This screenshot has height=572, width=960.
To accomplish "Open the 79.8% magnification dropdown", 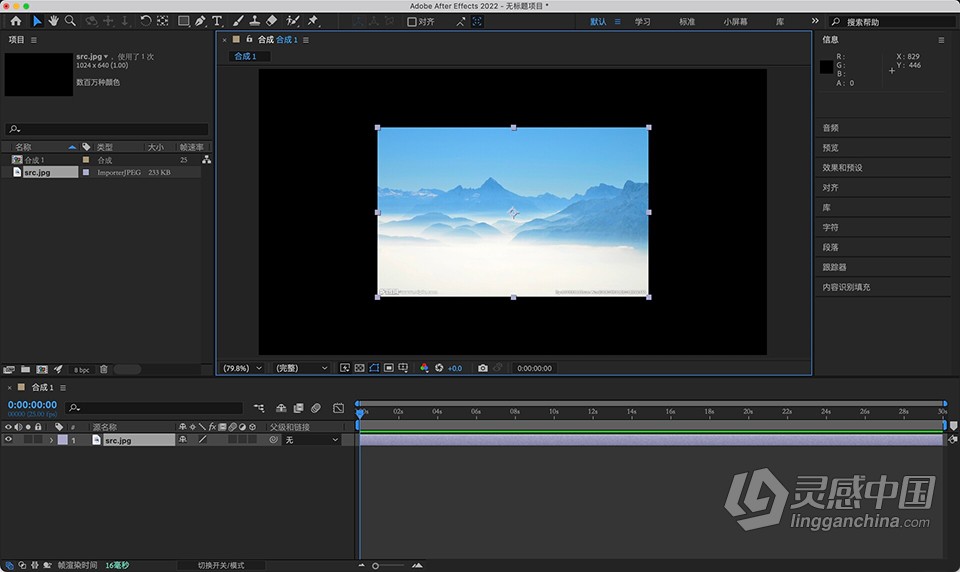I will coord(242,368).
